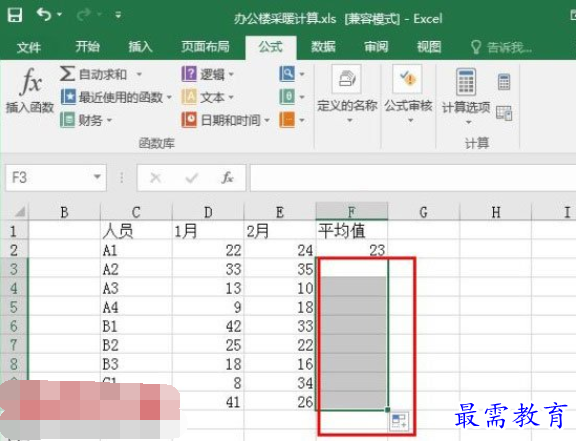Click the Save icon in quick access toolbar

click(15, 15)
